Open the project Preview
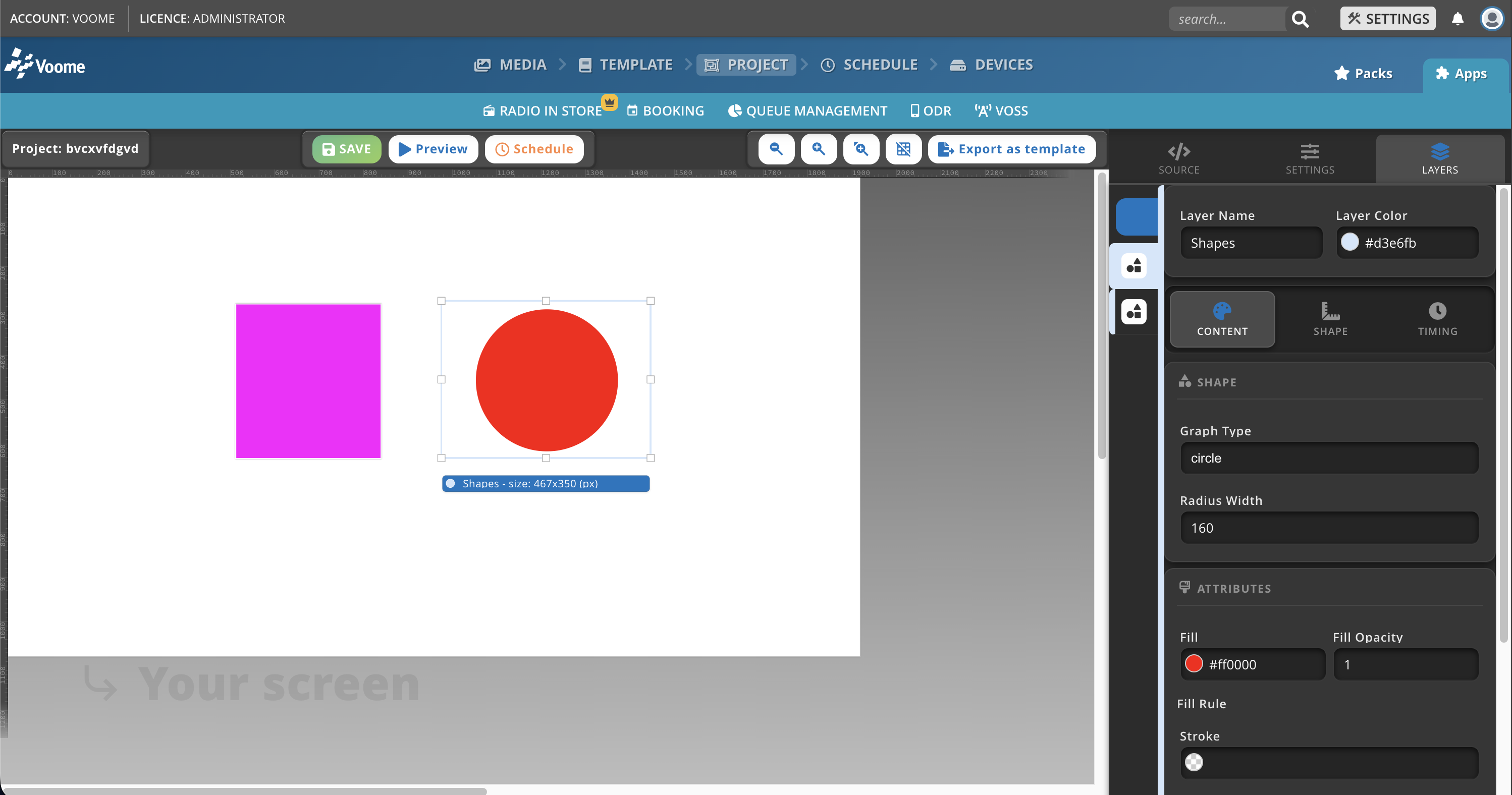This screenshot has width=1512, height=795. click(x=433, y=149)
